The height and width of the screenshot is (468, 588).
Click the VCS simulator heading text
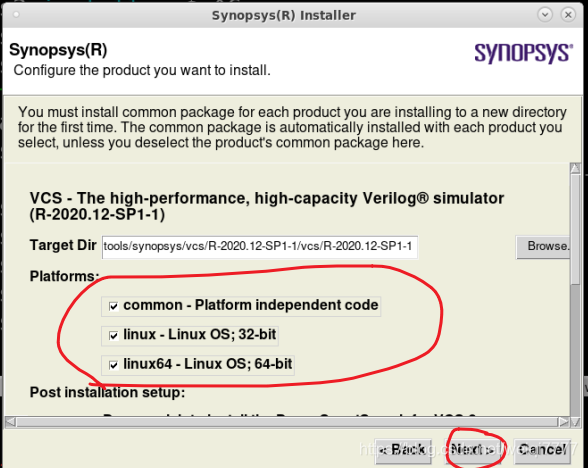267,206
